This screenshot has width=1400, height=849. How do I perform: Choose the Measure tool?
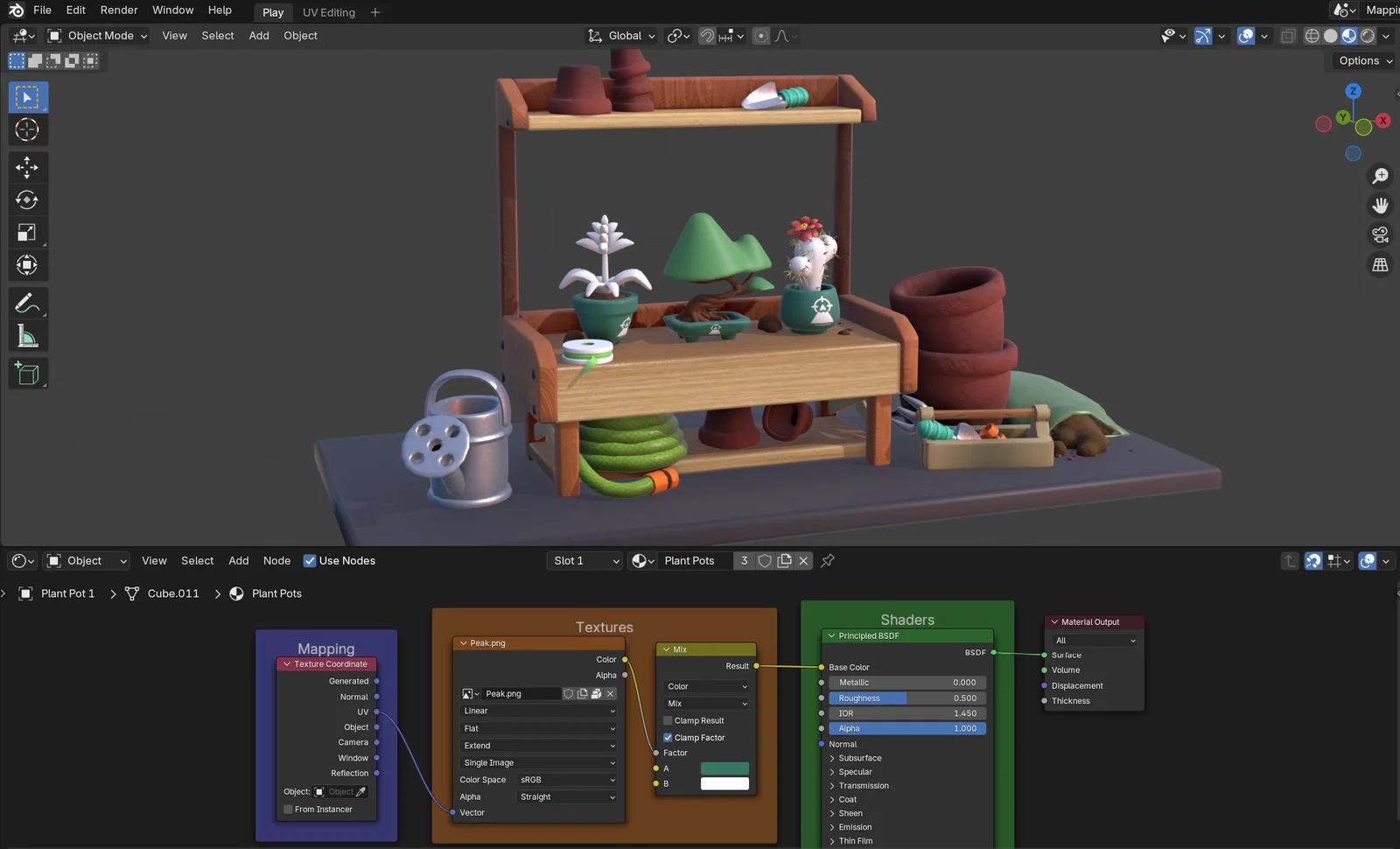[27, 336]
